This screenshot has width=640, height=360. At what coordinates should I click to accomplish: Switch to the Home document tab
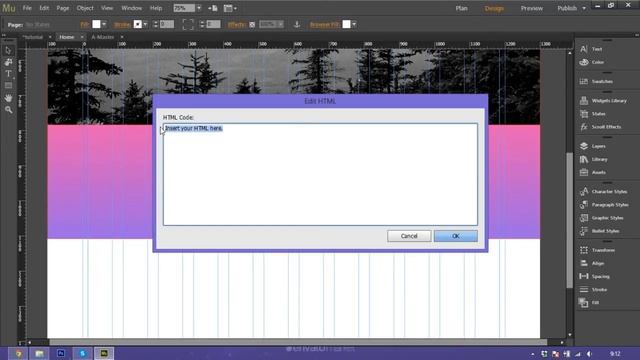pyautogui.click(x=67, y=37)
